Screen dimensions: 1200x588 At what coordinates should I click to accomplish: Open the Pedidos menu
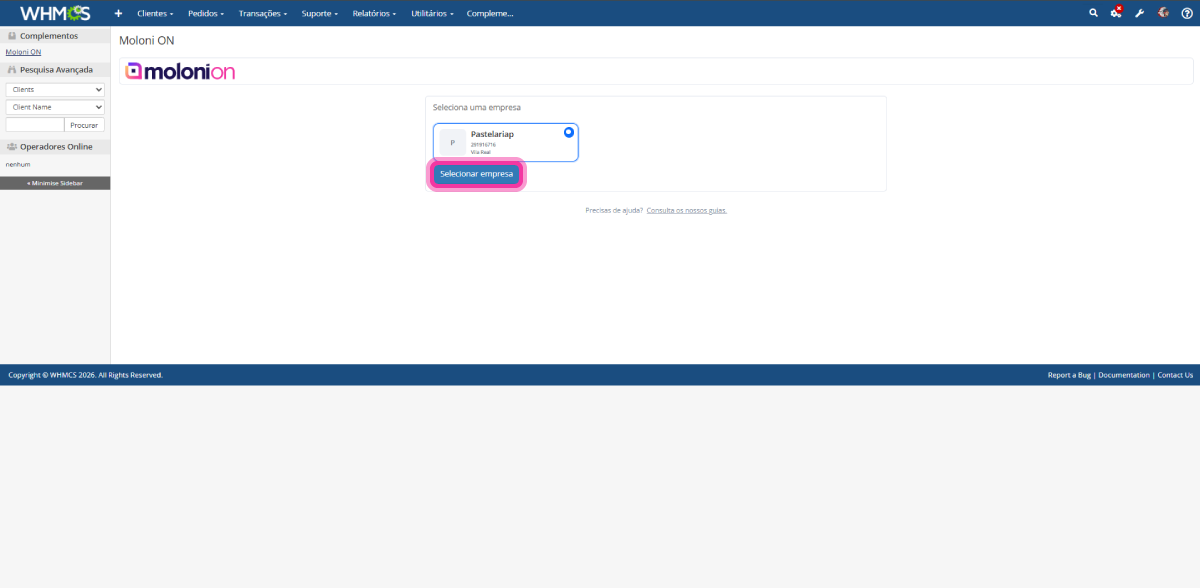tap(206, 13)
